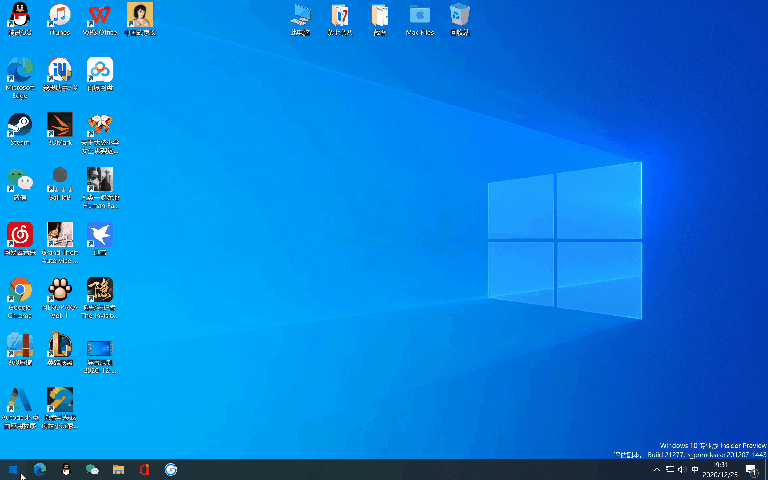The width and height of the screenshot is (768, 480).
Task: Open the Autodesk desktop shortcut
Action: pyautogui.click(x=20, y=401)
